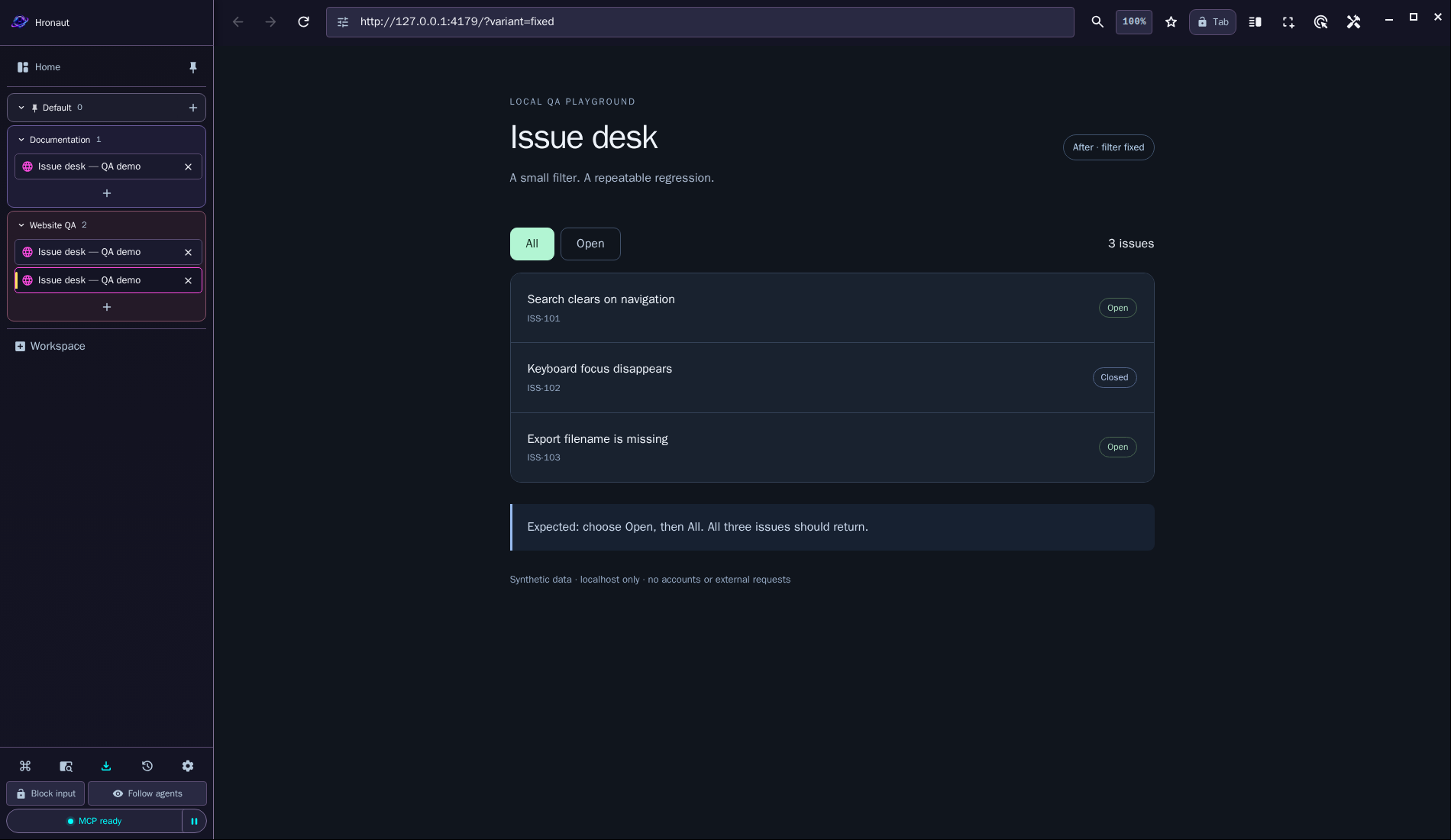Select the highlighted Issue desk tab
The width and height of the screenshot is (1451, 840).
(108, 280)
